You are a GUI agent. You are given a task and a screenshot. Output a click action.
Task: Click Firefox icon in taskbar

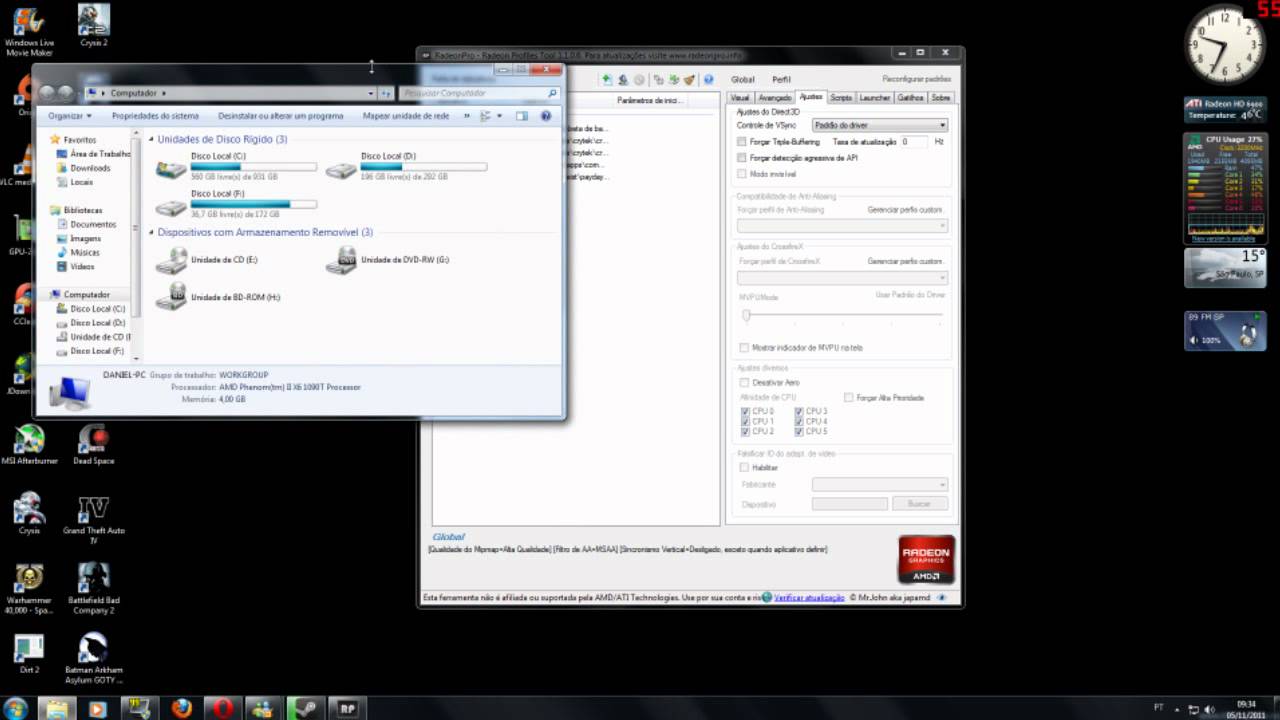pos(182,708)
